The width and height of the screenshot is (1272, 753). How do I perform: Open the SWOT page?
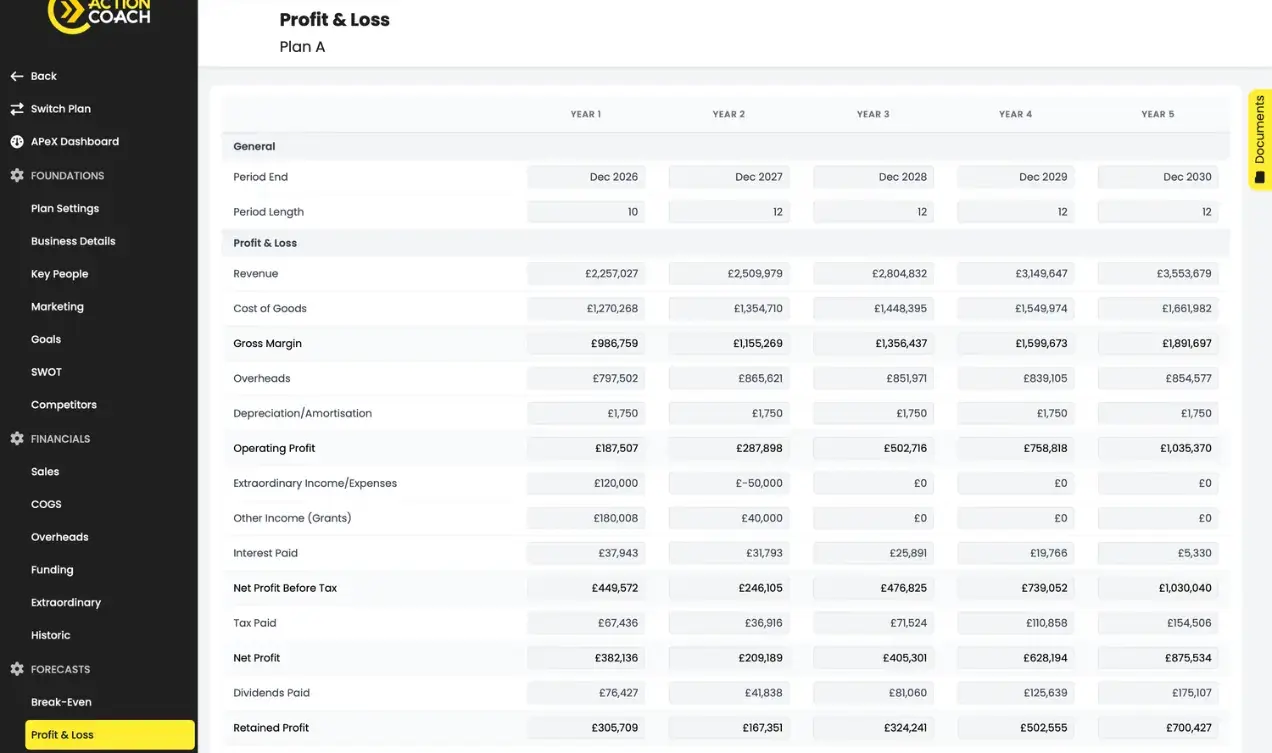click(x=46, y=372)
